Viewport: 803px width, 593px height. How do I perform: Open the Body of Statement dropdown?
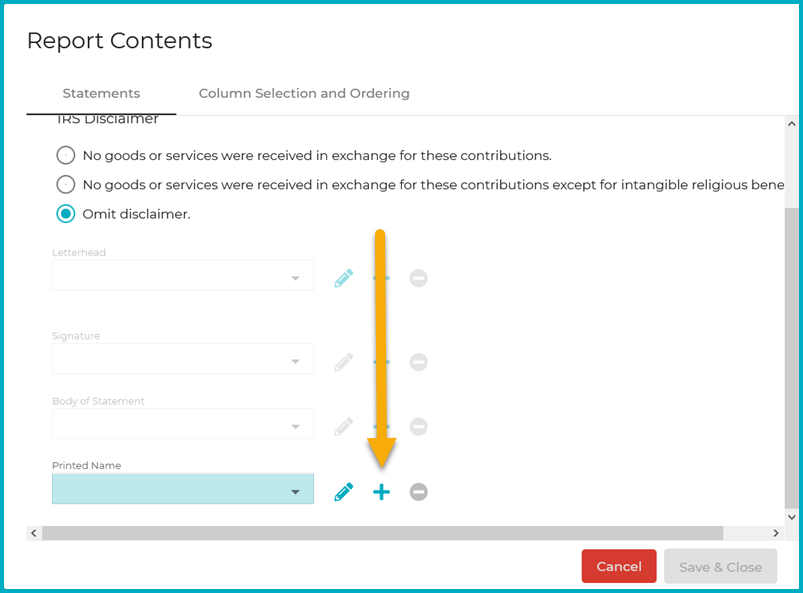click(x=183, y=423)
